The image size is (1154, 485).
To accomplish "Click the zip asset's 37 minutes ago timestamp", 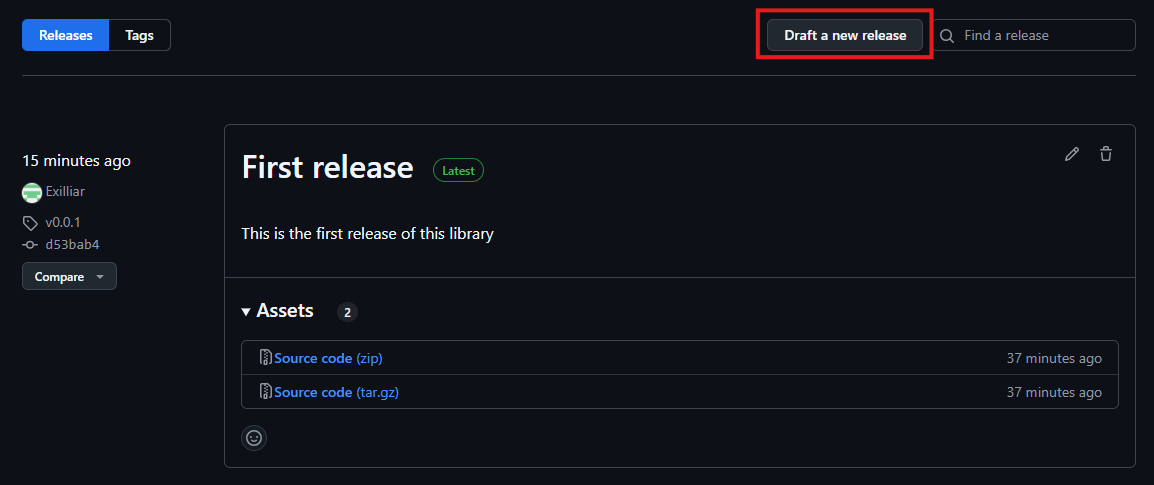I will coord(1054,358).
